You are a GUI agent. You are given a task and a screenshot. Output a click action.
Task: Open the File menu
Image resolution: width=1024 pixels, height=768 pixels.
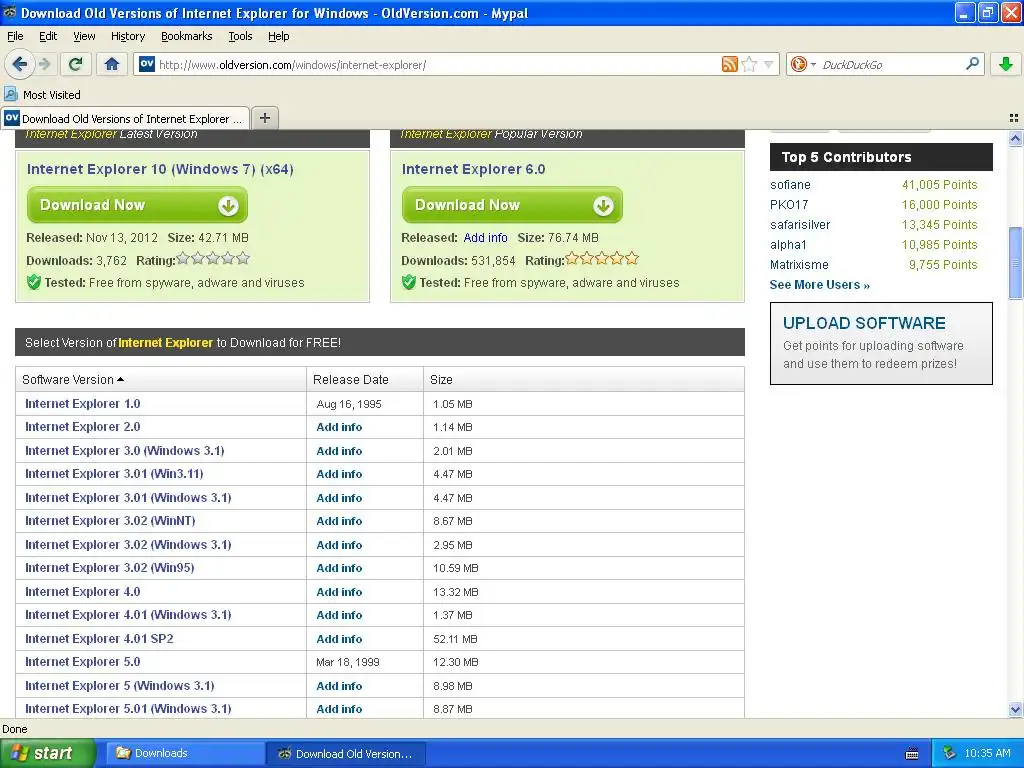15,36
